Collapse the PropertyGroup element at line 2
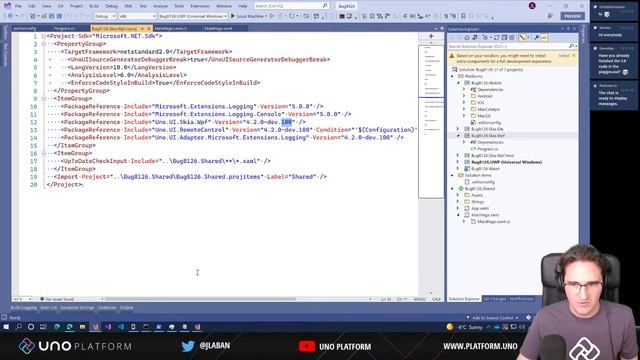640x360 pixels. [x=44, y=44]
